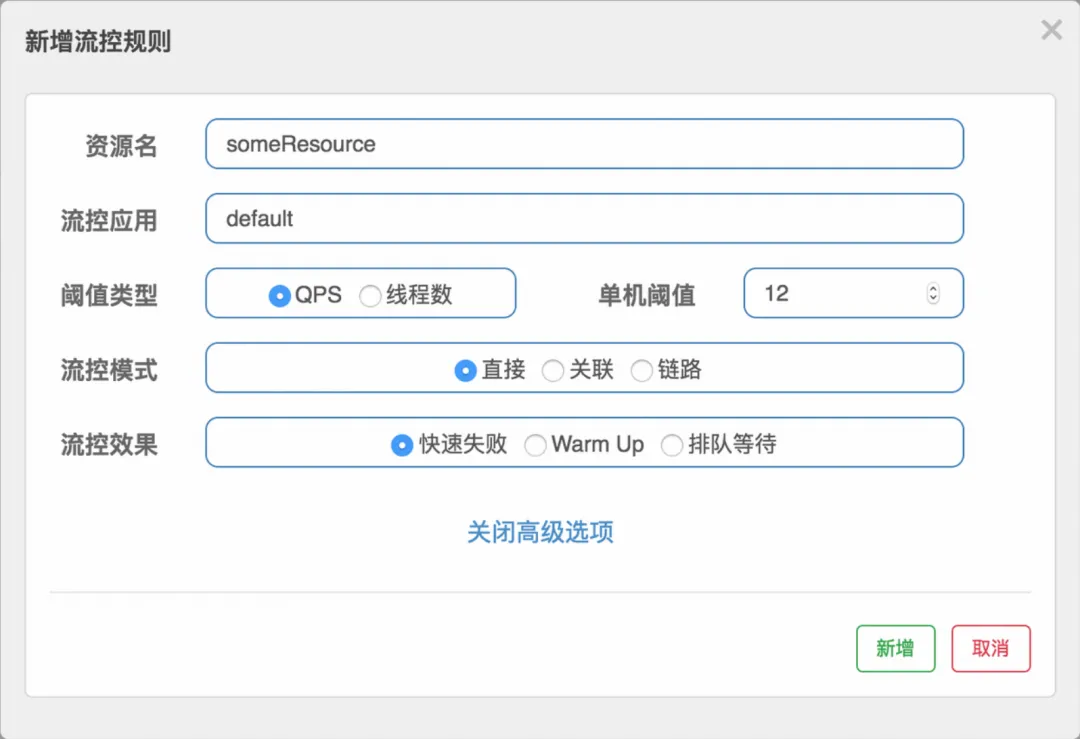Choose 直接 flow control mode
1080x739 pixels.
(x=465, y=370)
